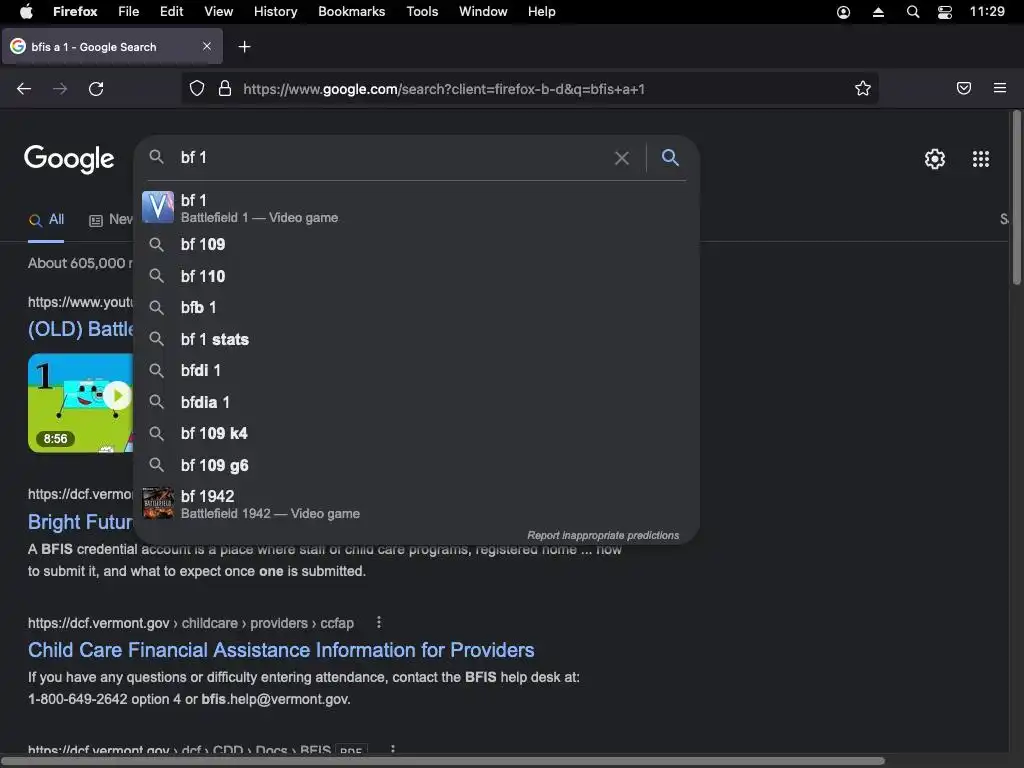Select the 'bf 109 k4' suggestion
This screenshot has height=768, width=1024.
point(416,434)
